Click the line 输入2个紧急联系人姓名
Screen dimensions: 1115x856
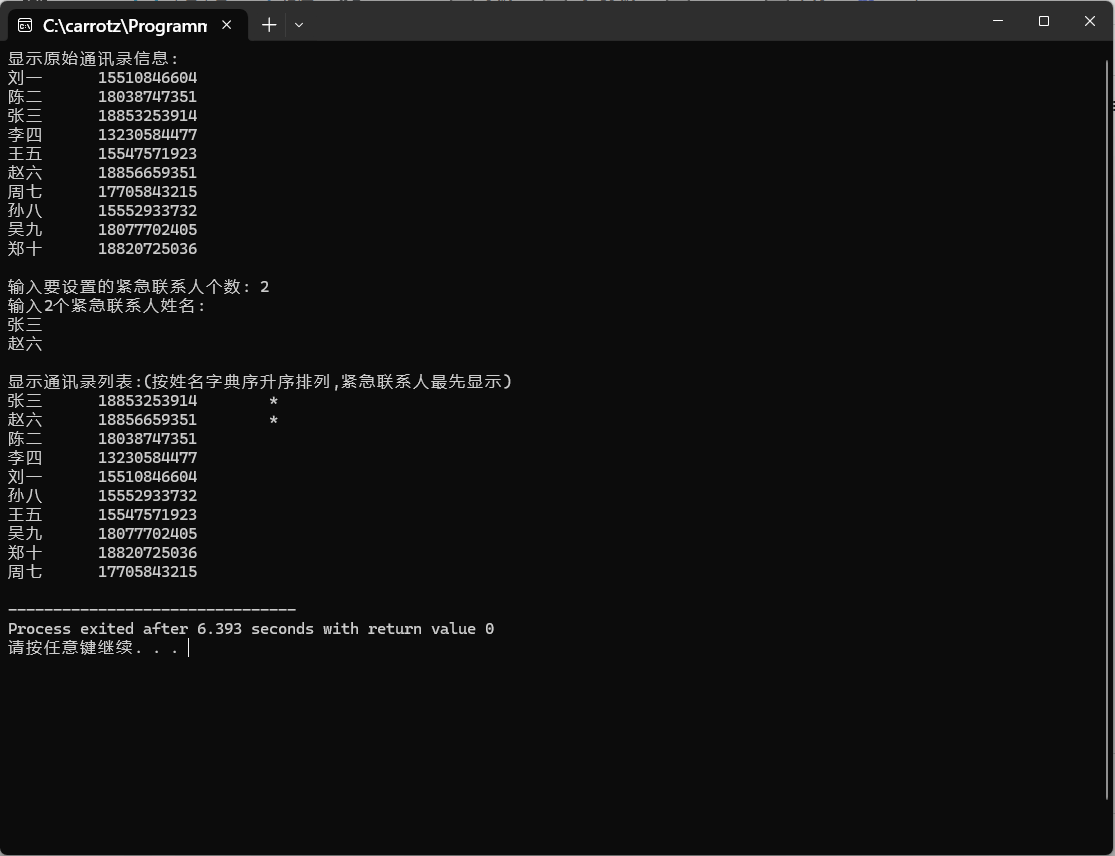(107, 306)
